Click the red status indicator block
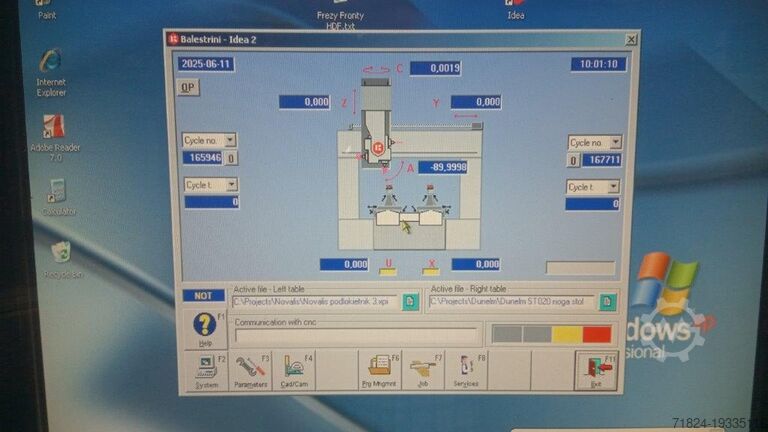Image resolution: width=768 pixels, height=432 pixels. 597,334
